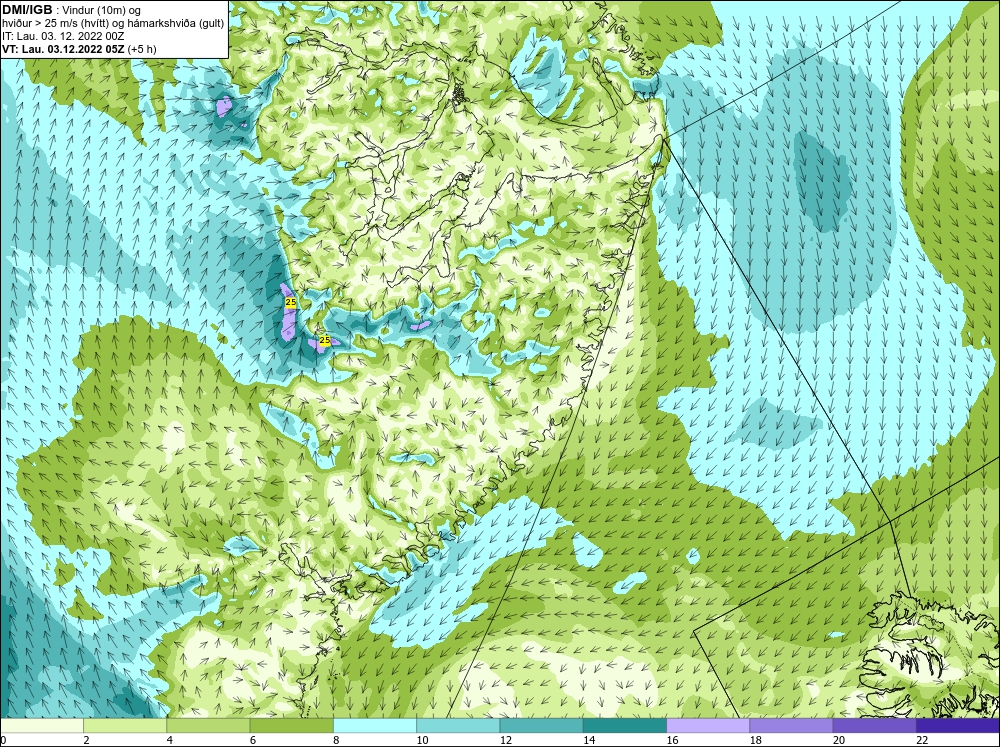Screen dimensions: 1000x747
Task: Click the scale value "22" on the legend
Action: tap(922, 740)
